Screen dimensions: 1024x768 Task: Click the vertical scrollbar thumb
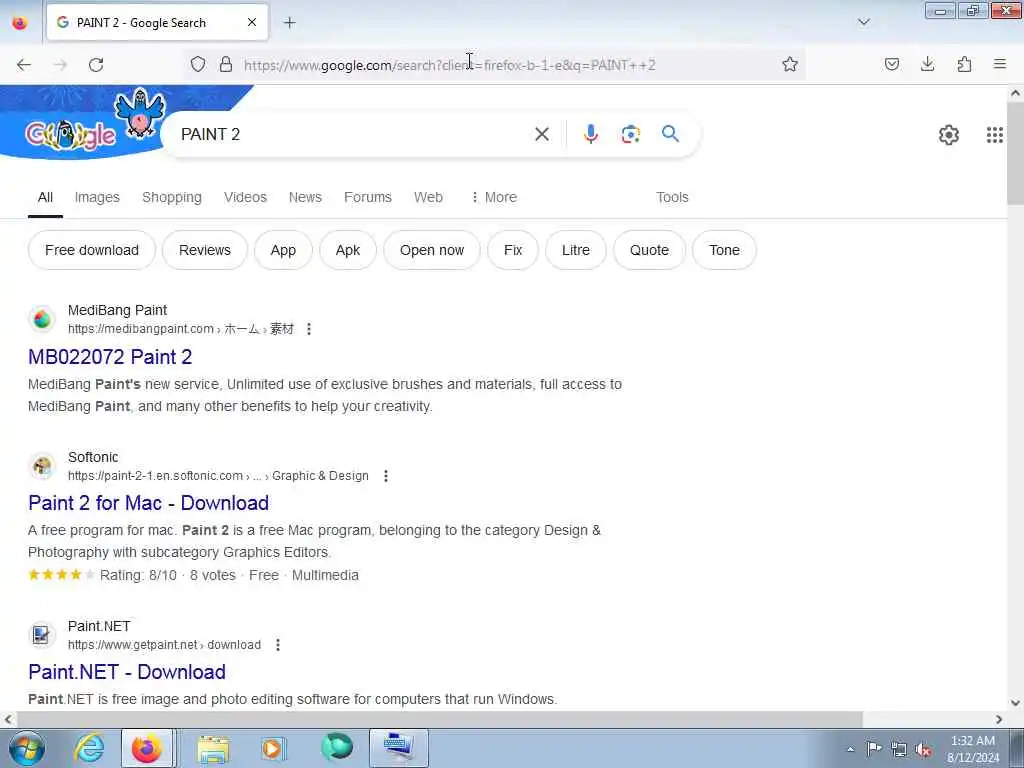coord(1015,153)
